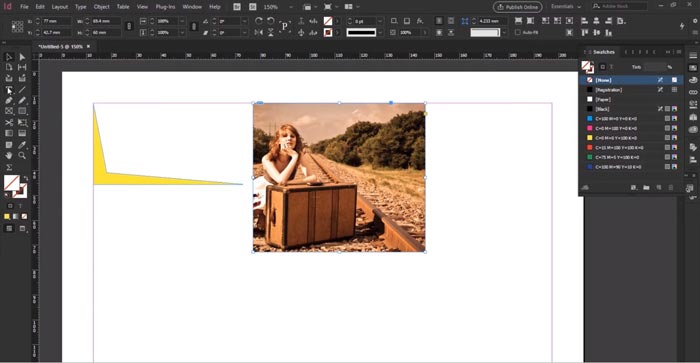Viewport: 700px width, 363px height.
Task: Toggle constrain proportions for width and height
Action: click(129, 27)
